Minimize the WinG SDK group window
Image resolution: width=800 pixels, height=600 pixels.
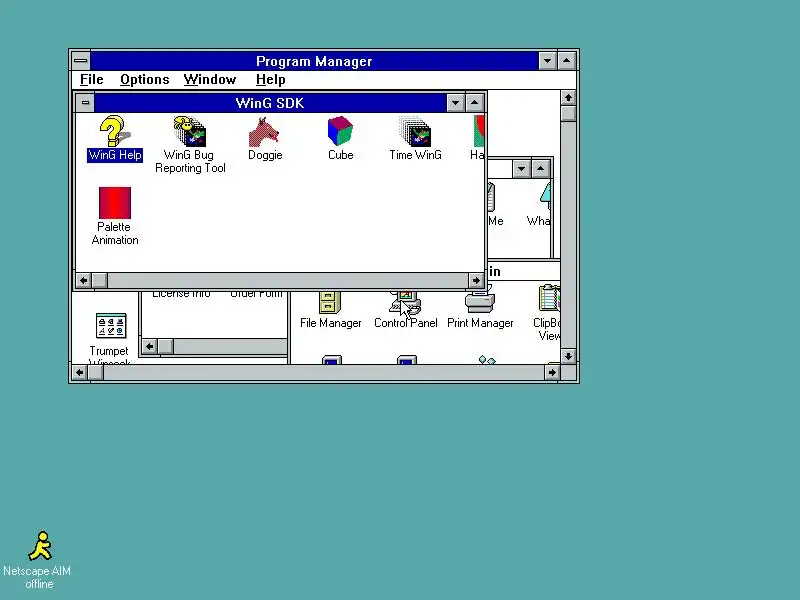click(455, 103)
